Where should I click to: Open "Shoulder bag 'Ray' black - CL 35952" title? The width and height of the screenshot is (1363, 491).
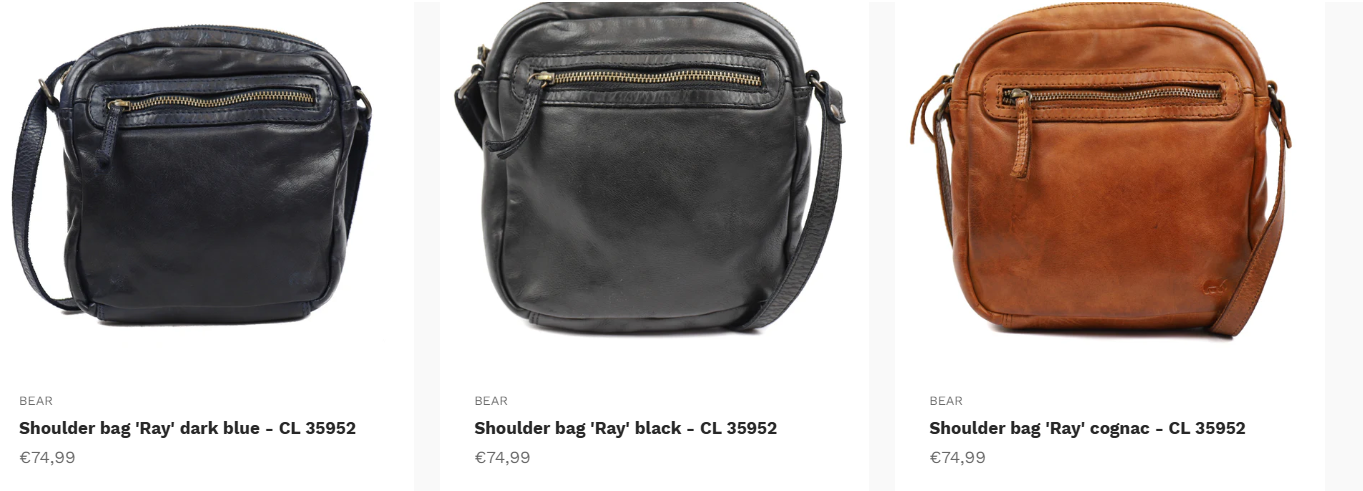[625, 428]
